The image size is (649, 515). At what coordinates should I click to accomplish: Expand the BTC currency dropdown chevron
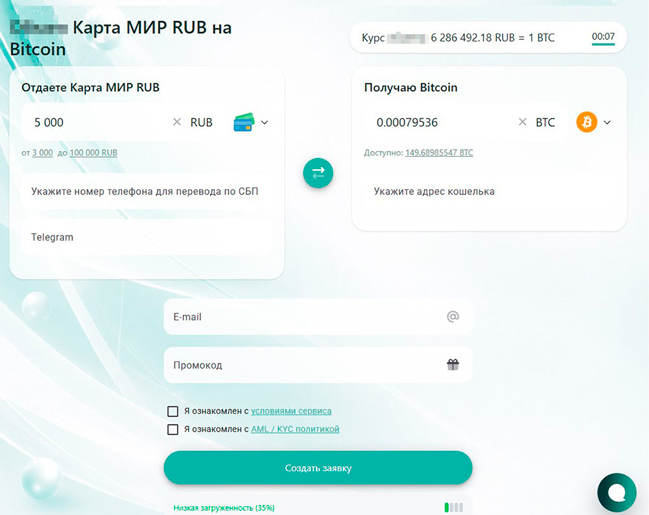[x=607, y=123]
